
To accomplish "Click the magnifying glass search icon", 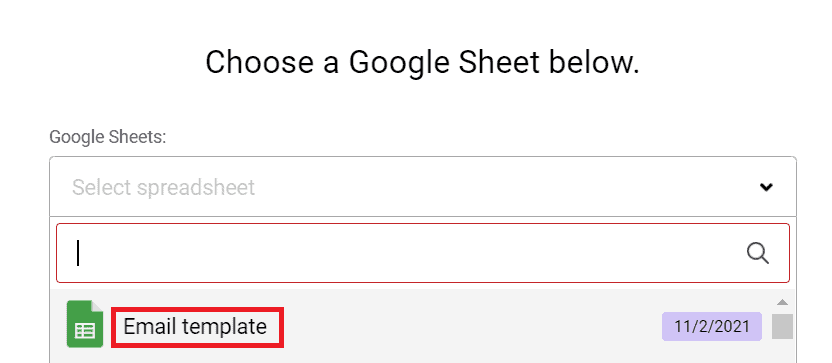I will tap(758, 253).
